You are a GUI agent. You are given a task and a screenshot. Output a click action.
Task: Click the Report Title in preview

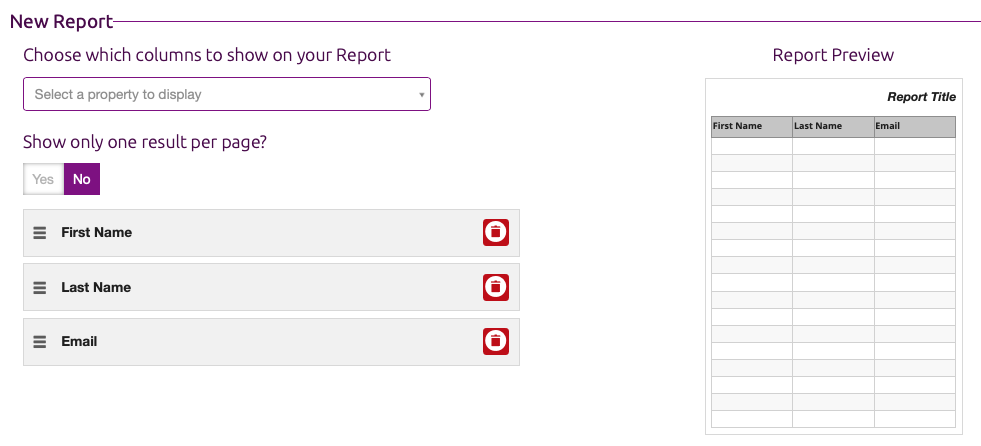coord(921,97)
